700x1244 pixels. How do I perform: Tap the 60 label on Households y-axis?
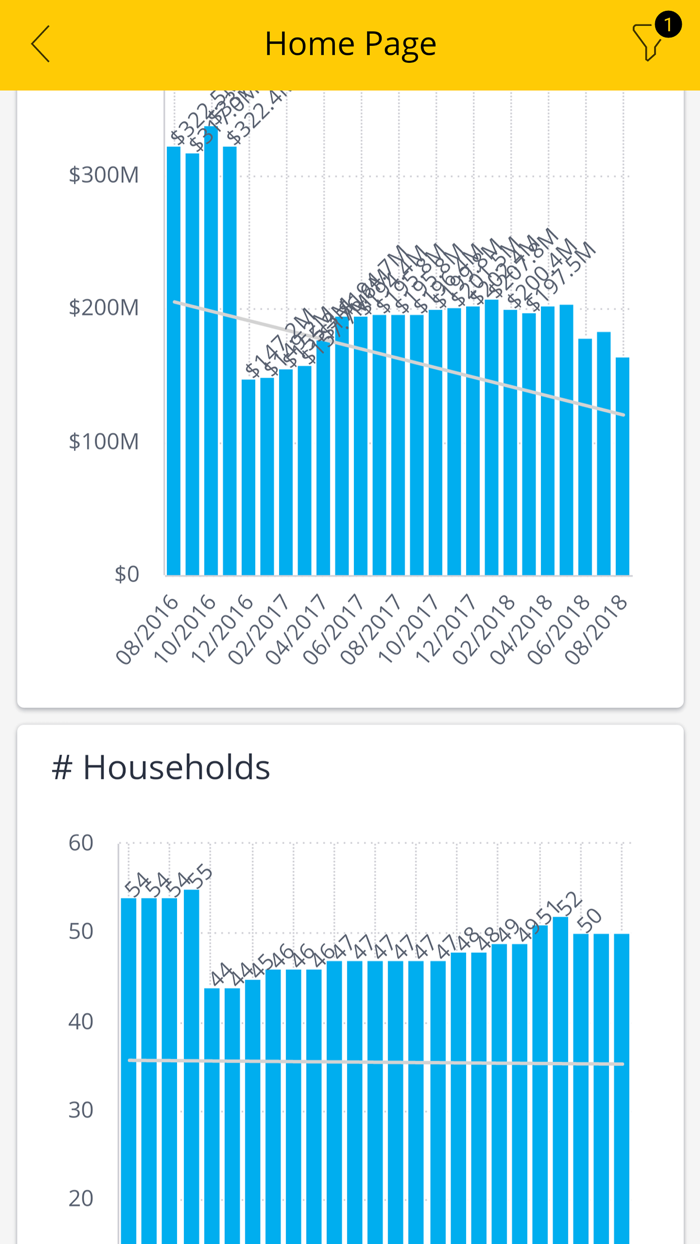[x=80, y=843]
